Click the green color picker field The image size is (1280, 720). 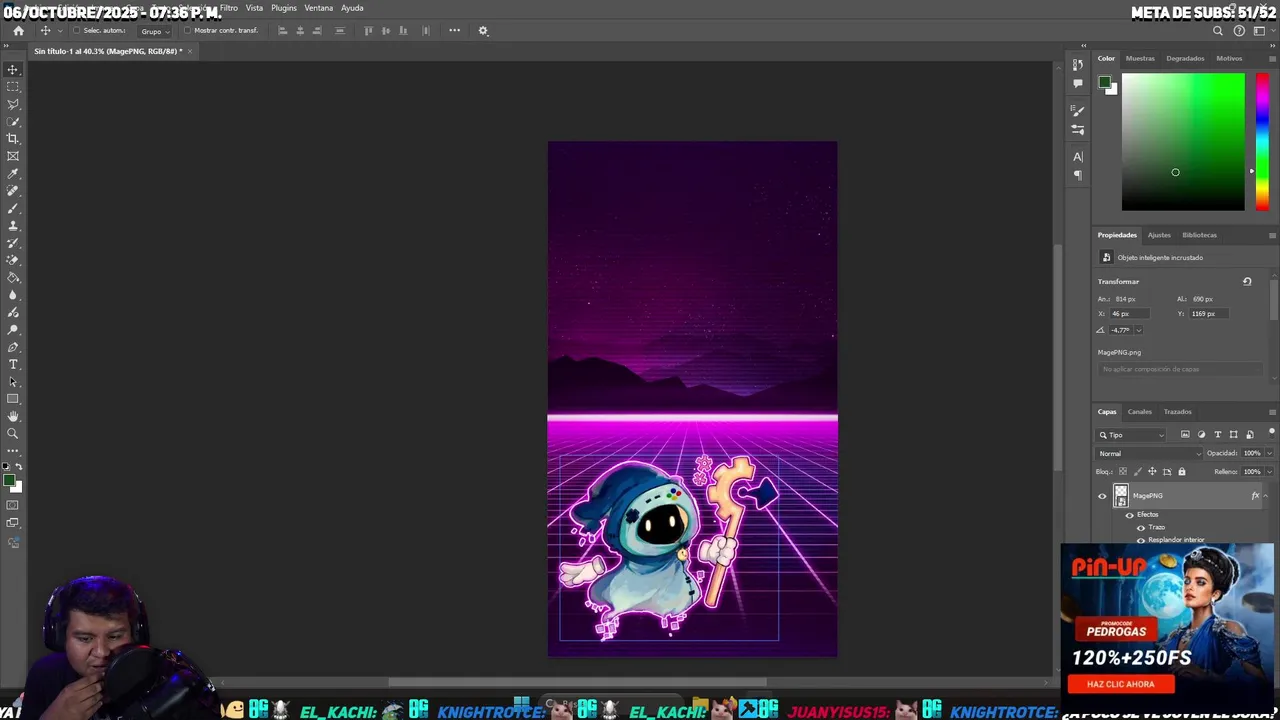[1183, 142]
